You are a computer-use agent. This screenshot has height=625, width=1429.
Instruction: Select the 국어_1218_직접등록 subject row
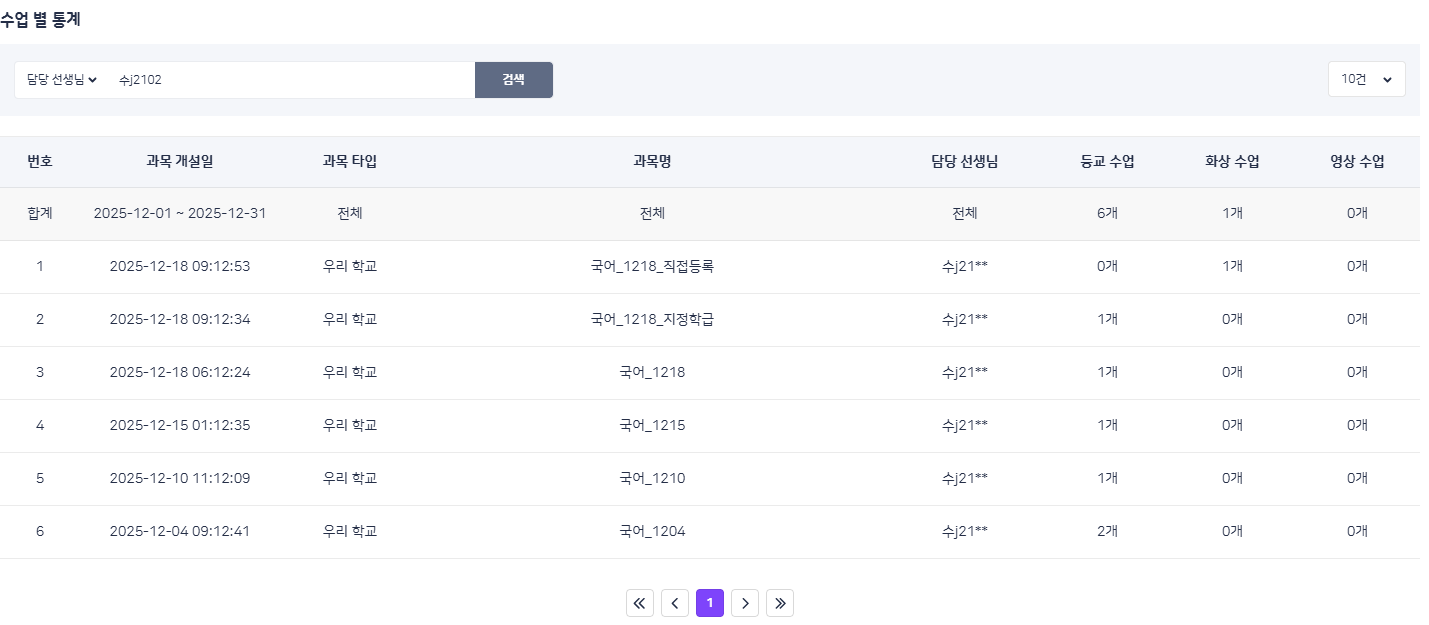(652, 266)
